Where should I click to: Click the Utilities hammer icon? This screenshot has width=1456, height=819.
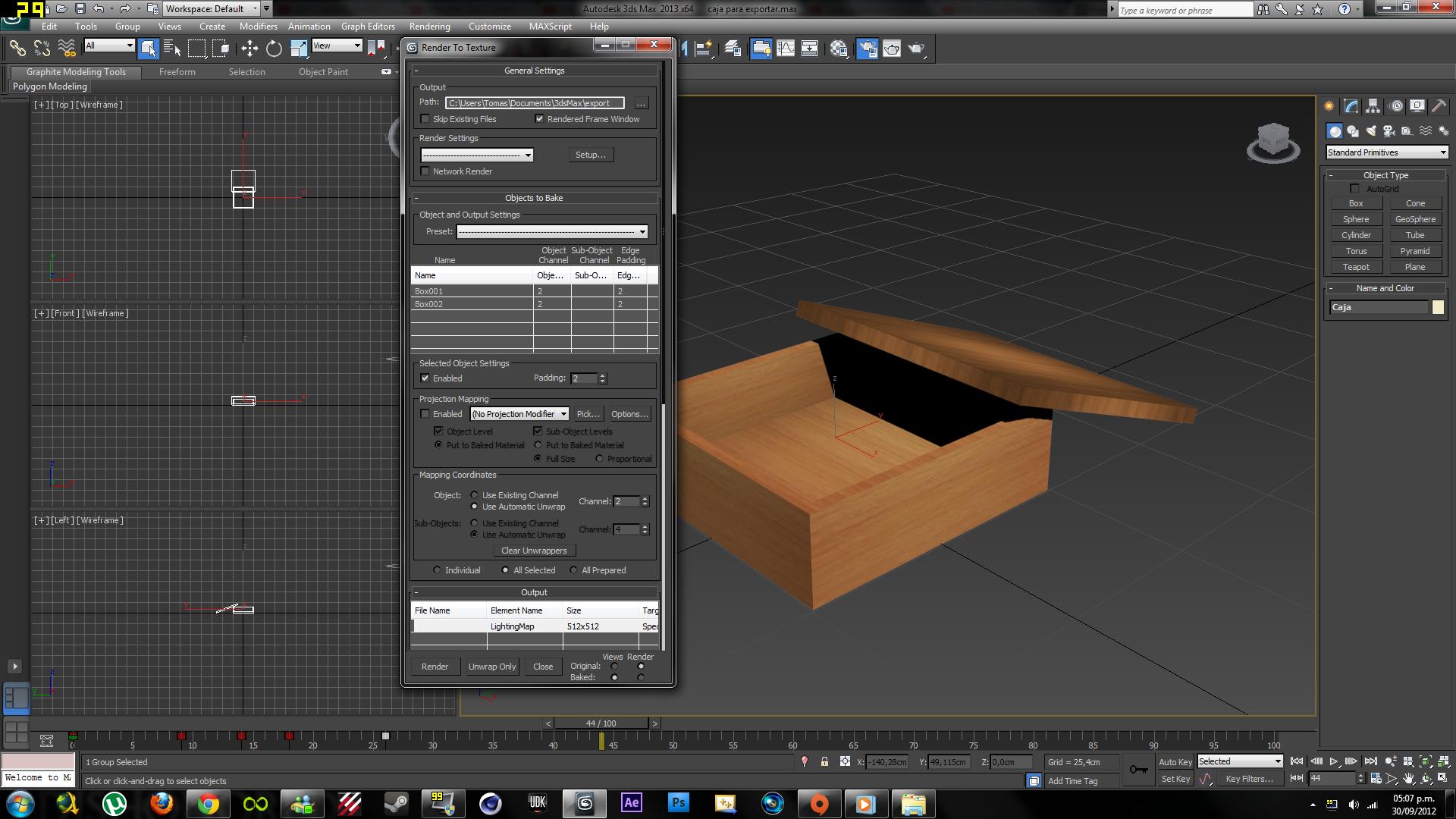pos(1439,106)
